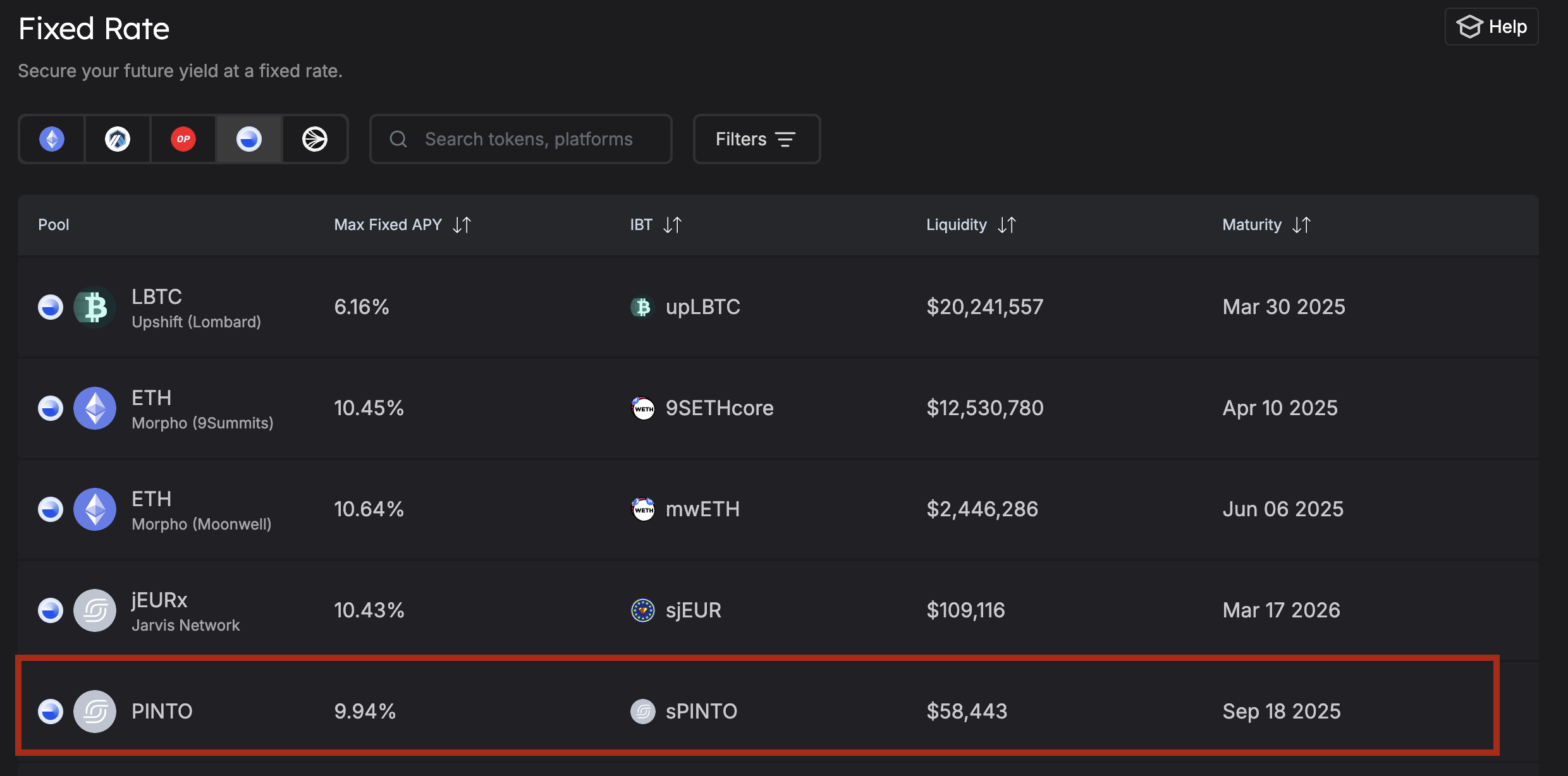
Task: Click the sjEUR euro flag icon
Action: pos(643,610)
